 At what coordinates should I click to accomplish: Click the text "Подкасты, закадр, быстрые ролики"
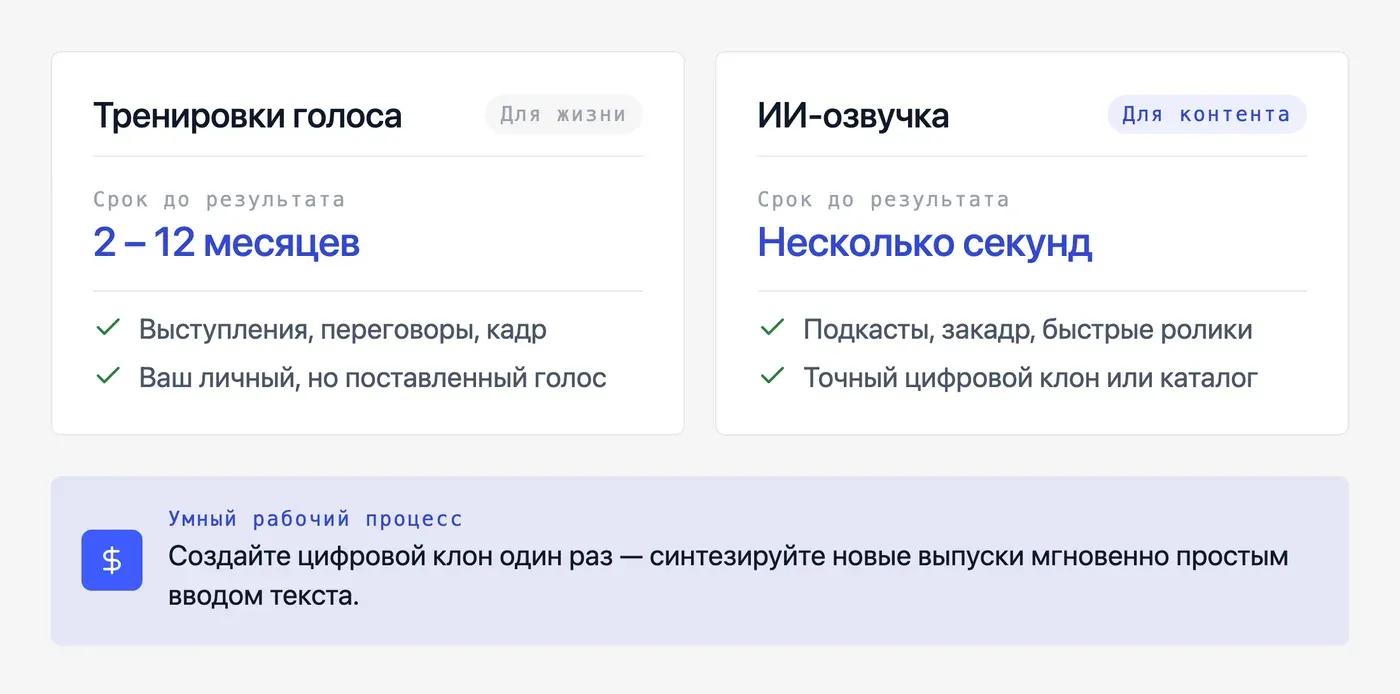[x=1028, y=329]
